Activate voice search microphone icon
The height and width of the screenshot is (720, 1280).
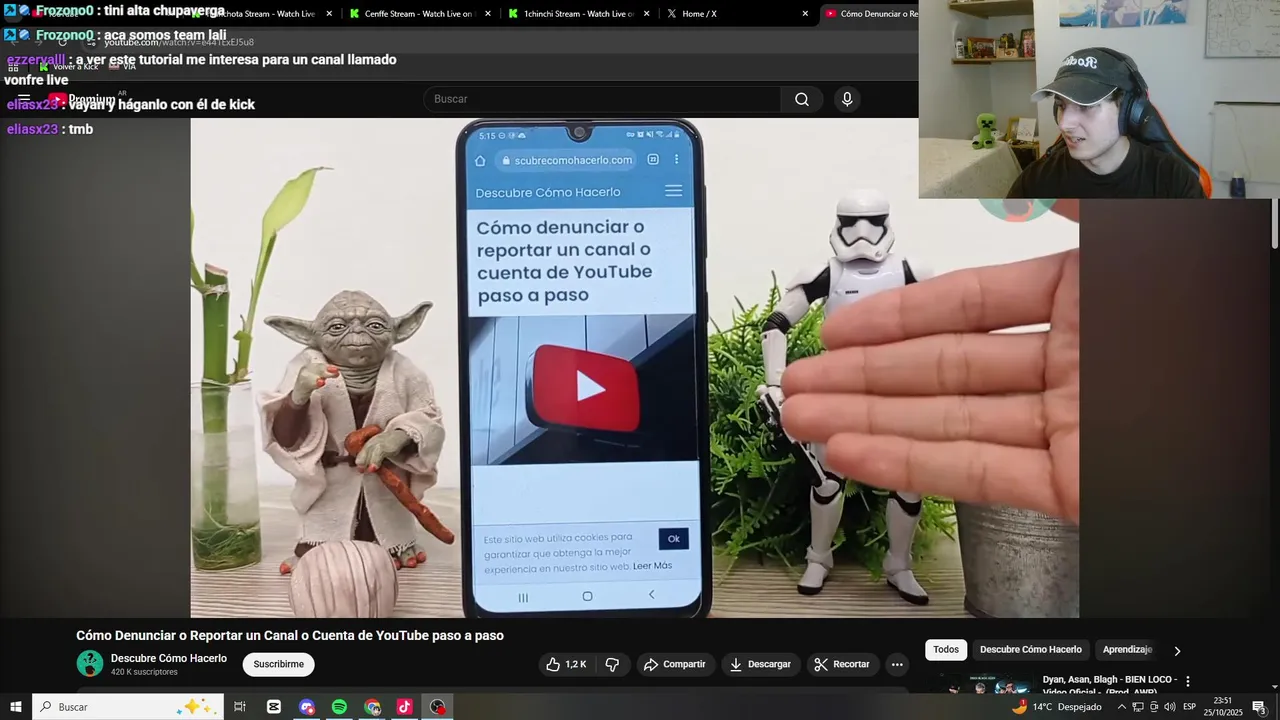[847, 99]
